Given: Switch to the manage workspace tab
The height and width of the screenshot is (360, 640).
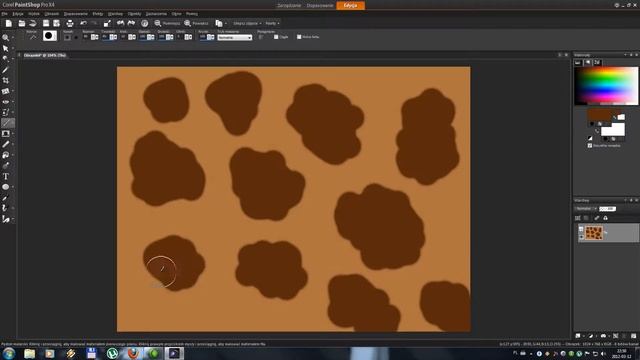Looking at the screenshot, I should click(289, 5).
